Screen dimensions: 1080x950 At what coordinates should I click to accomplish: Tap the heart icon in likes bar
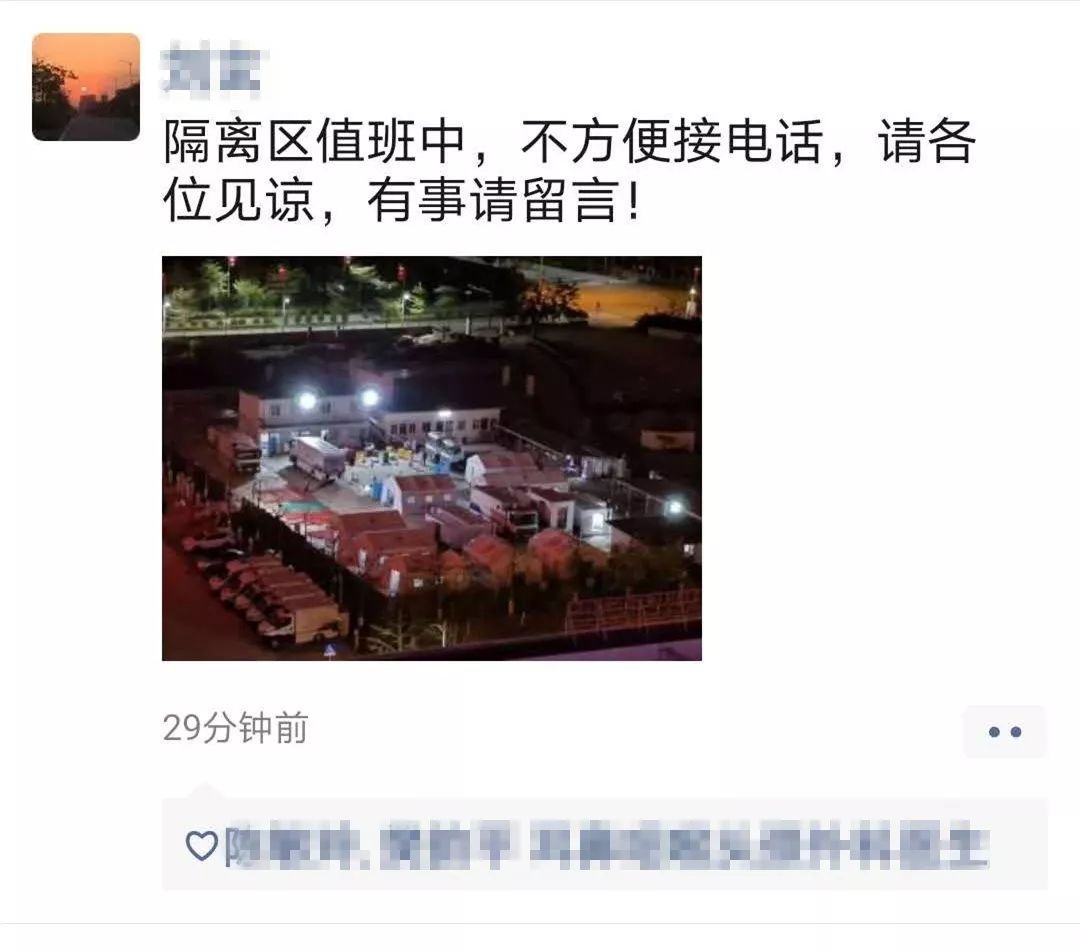(x=202, y=845)
